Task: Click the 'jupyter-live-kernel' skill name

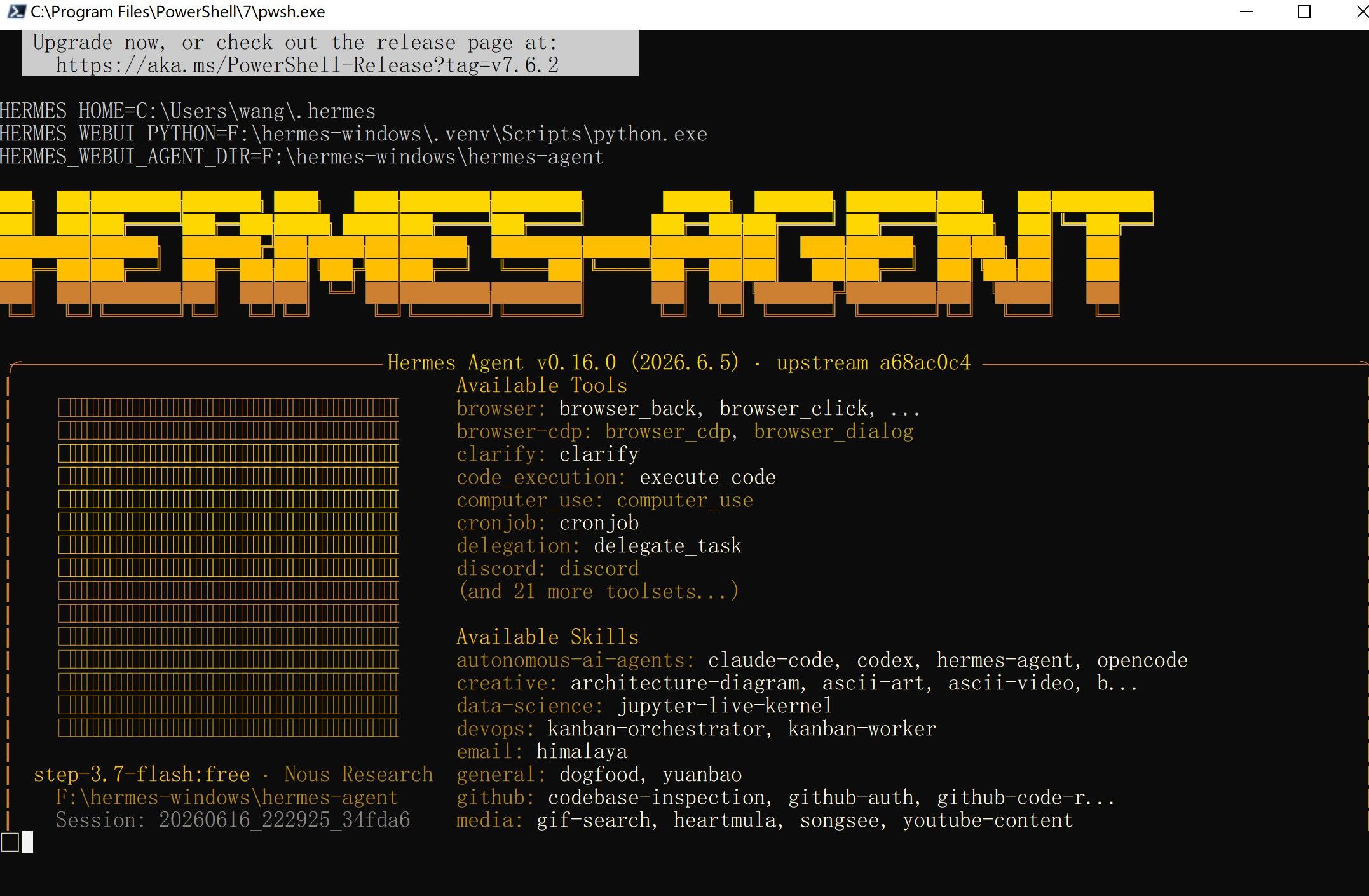Action: [x=725, y=706]
